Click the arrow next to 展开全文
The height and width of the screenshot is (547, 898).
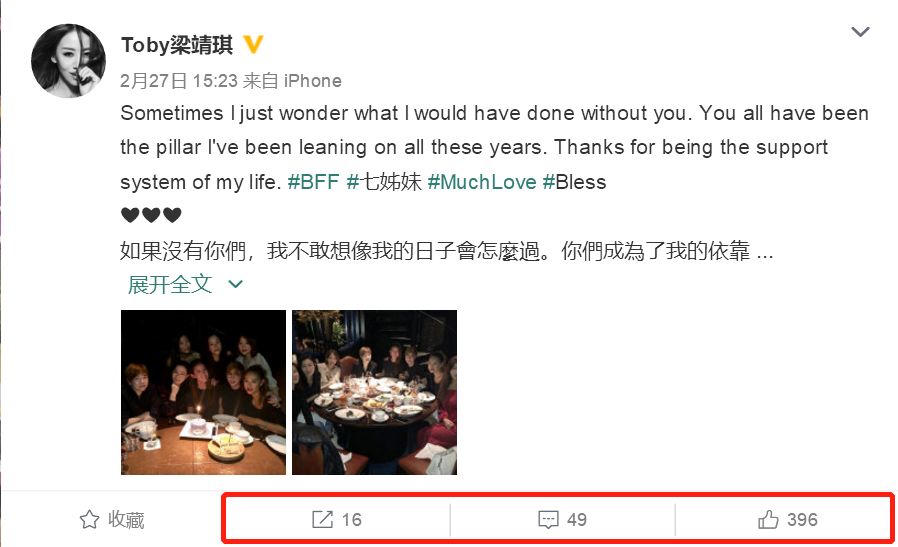pyautogui.click(x=235, y=284)
